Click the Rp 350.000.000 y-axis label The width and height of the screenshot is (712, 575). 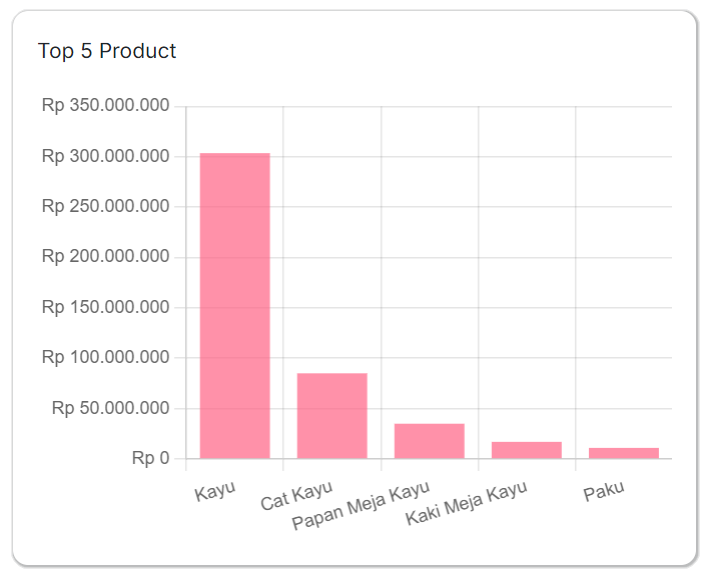click(105, 106)
